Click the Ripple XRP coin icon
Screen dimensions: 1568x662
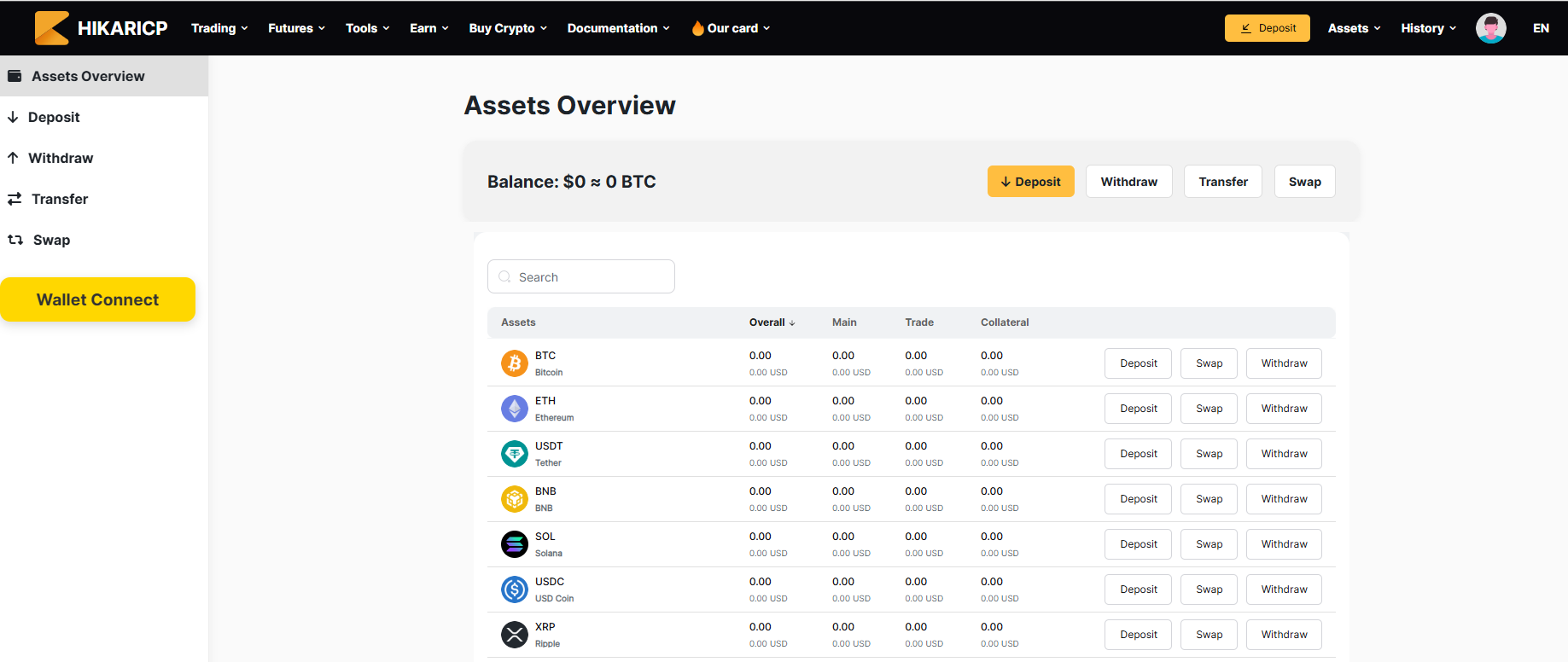coord(515,635)
